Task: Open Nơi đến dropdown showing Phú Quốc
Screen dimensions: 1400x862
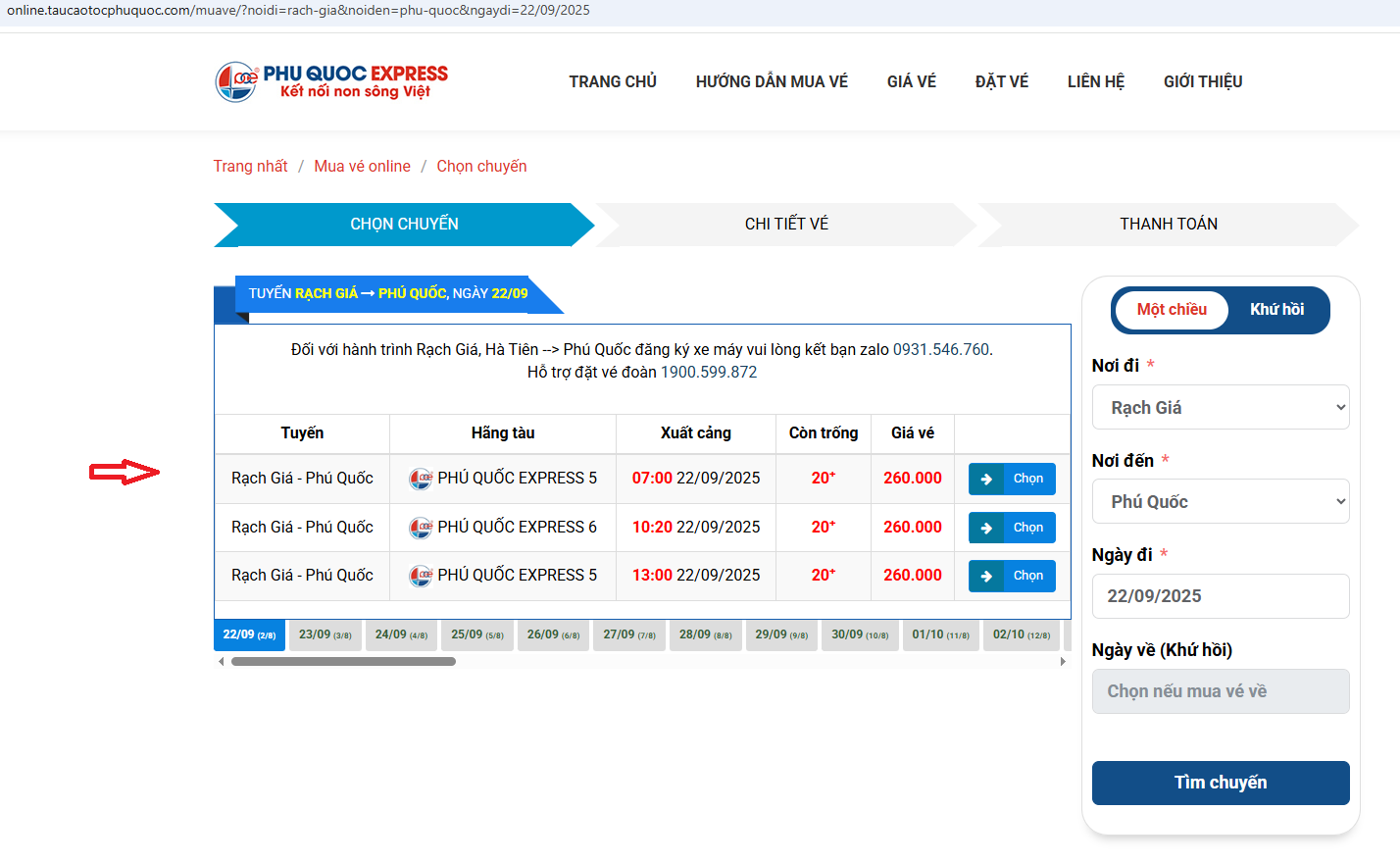Action: click(x=1221, y=501)
